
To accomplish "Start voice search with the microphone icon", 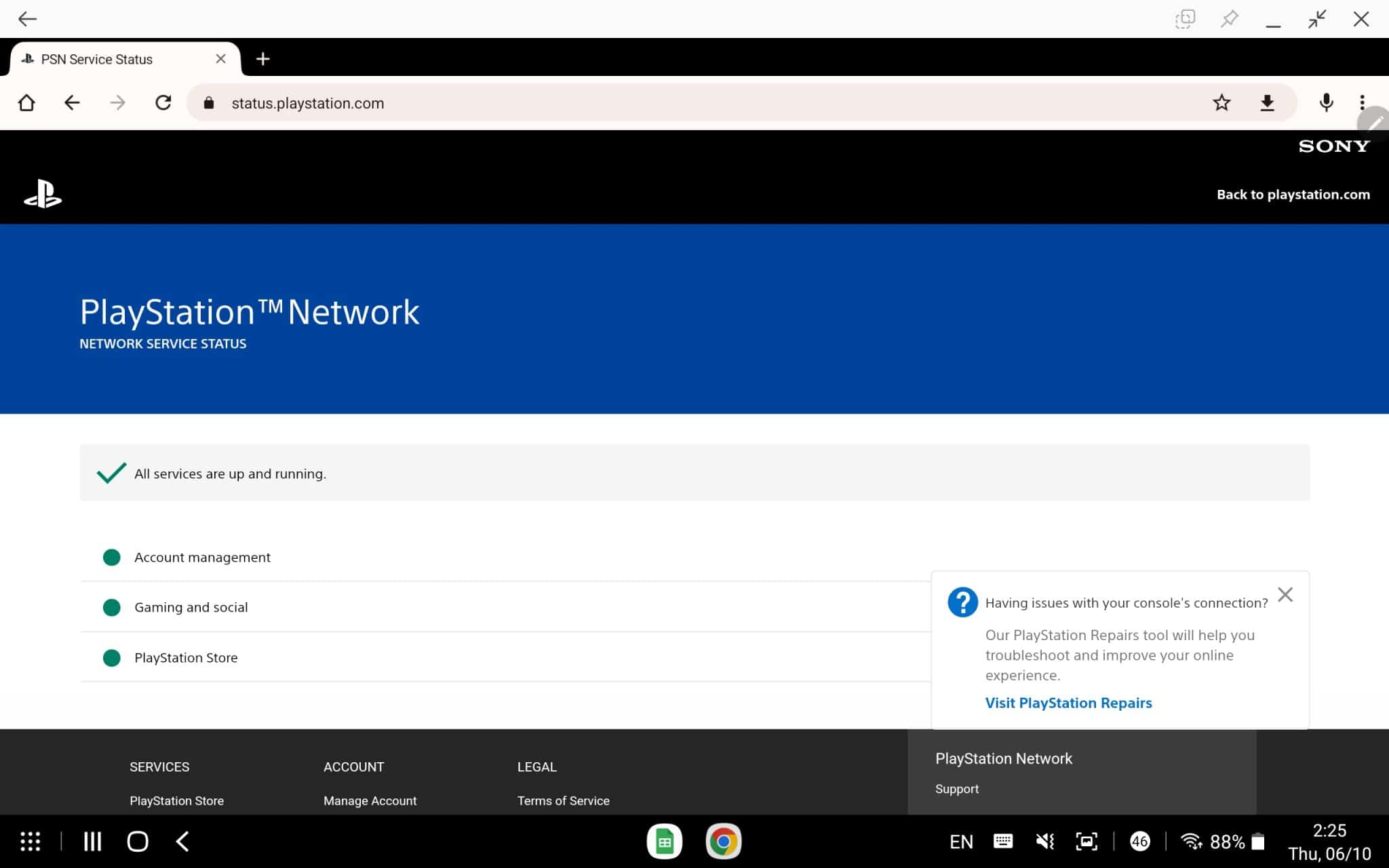I will pyautogui.click(x=1325, y=102).
